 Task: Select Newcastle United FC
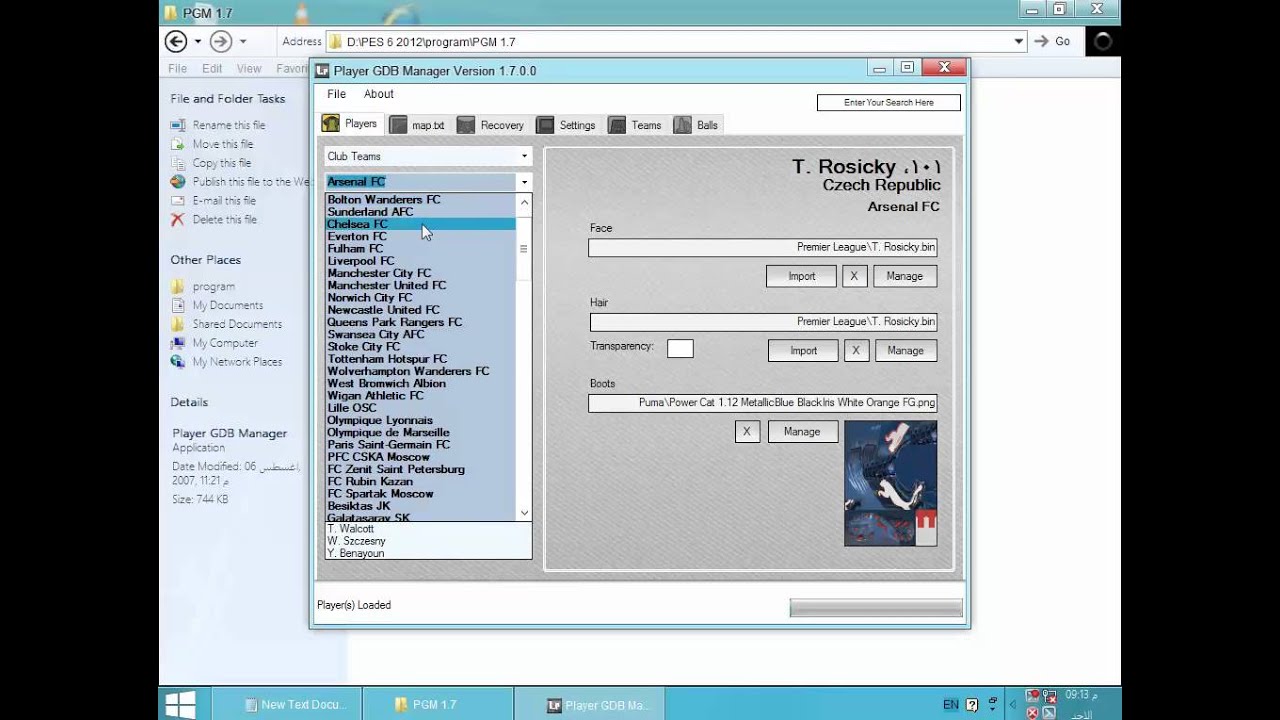[420, 310]
